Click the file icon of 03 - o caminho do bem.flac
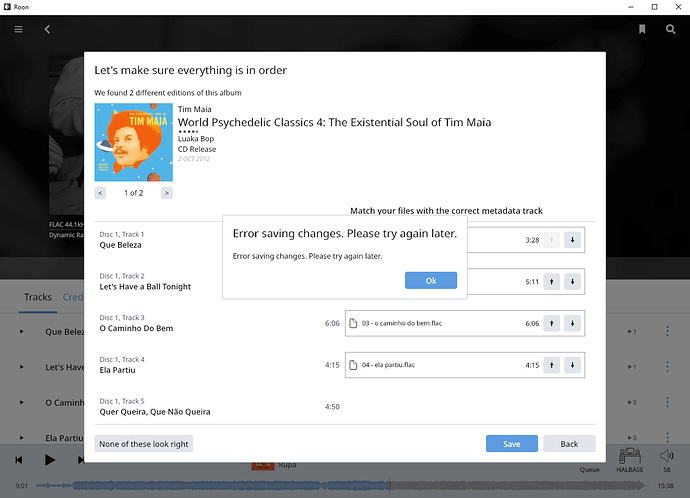Screen dimensions: 690x498 pos(353,323)
